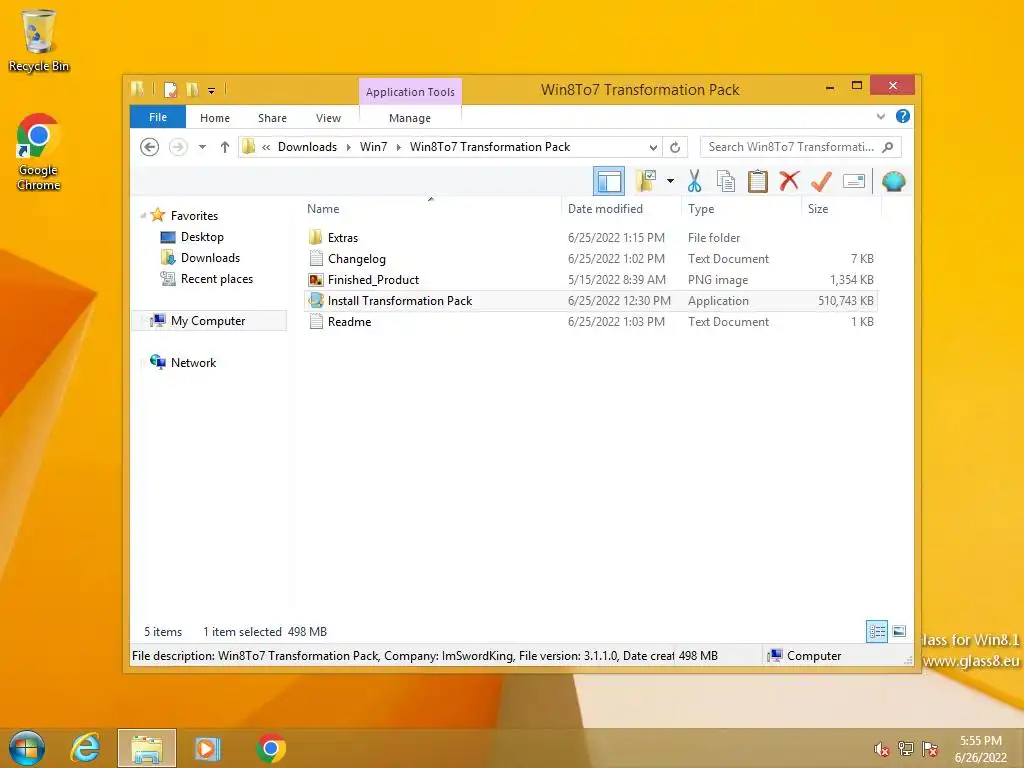
Task: Click the Windows Start orb
Action: (x=27, y=748)
